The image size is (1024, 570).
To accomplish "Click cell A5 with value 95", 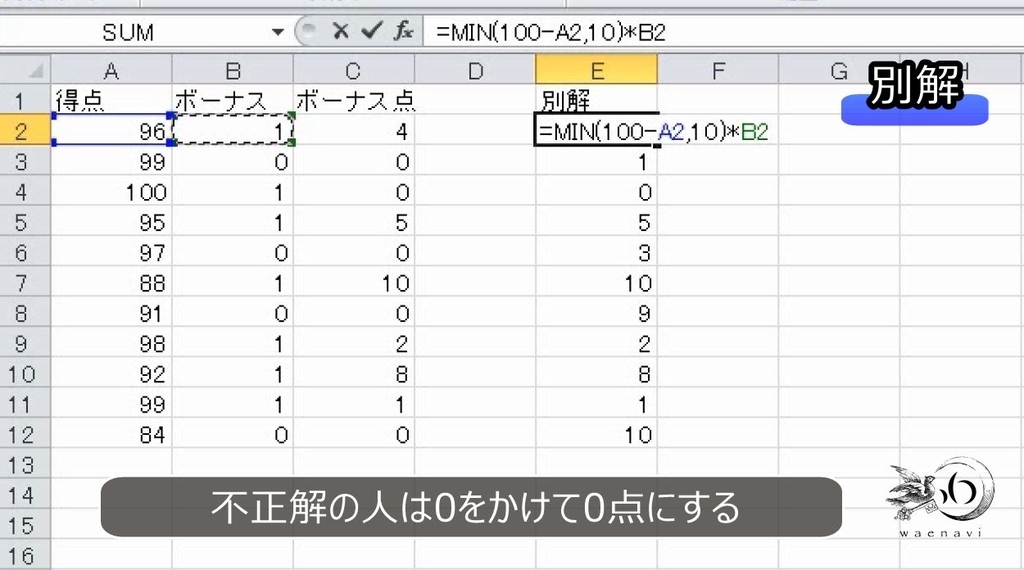I will [x=111, y=222].
